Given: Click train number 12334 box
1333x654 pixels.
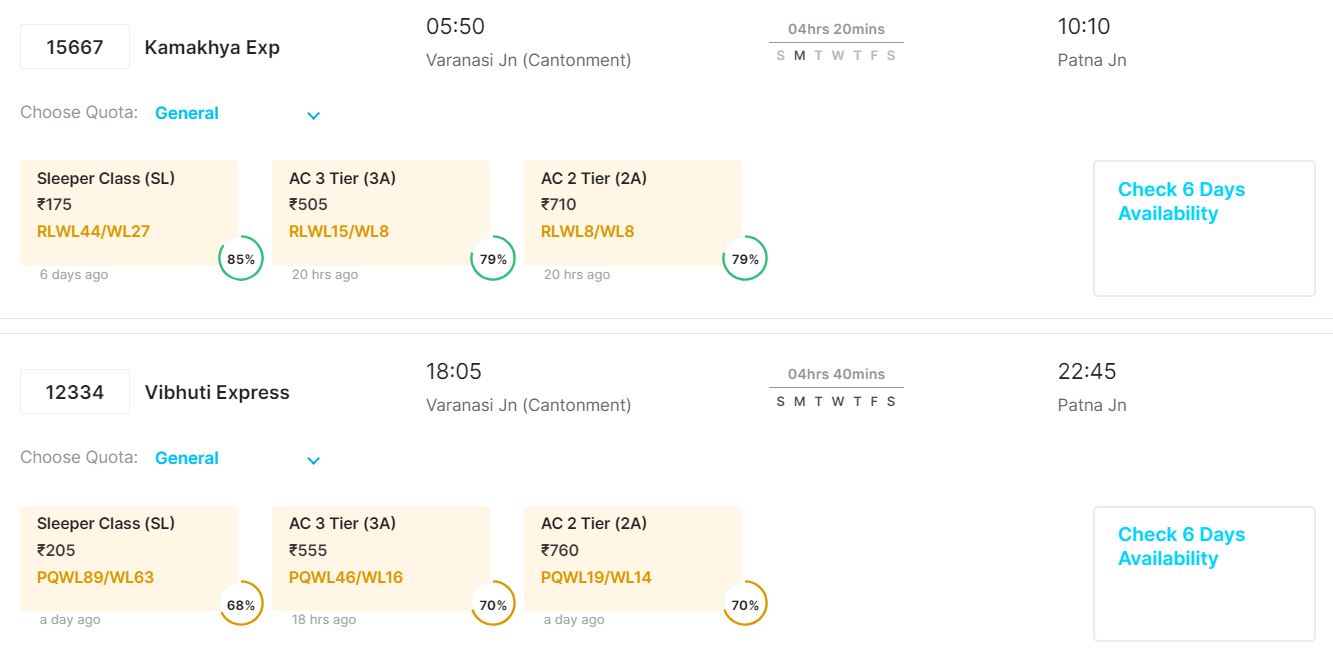Looking at the screenshot, I should pos(75,392).
